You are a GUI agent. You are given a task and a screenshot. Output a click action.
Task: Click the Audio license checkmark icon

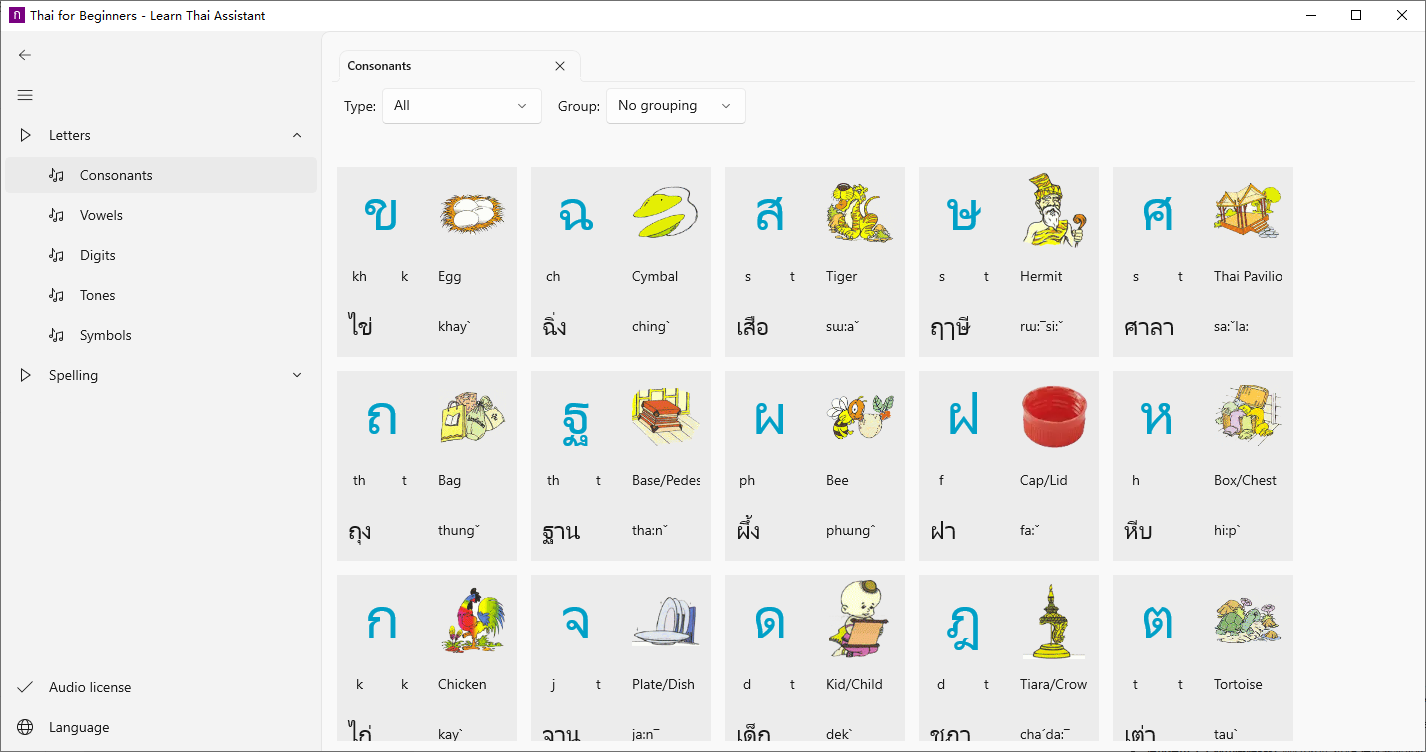(25, 687)
